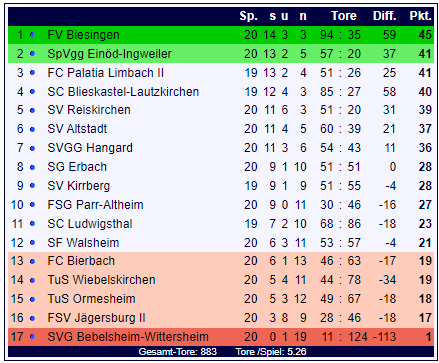Open the SVGG Hangard team entry

[90, 148]
